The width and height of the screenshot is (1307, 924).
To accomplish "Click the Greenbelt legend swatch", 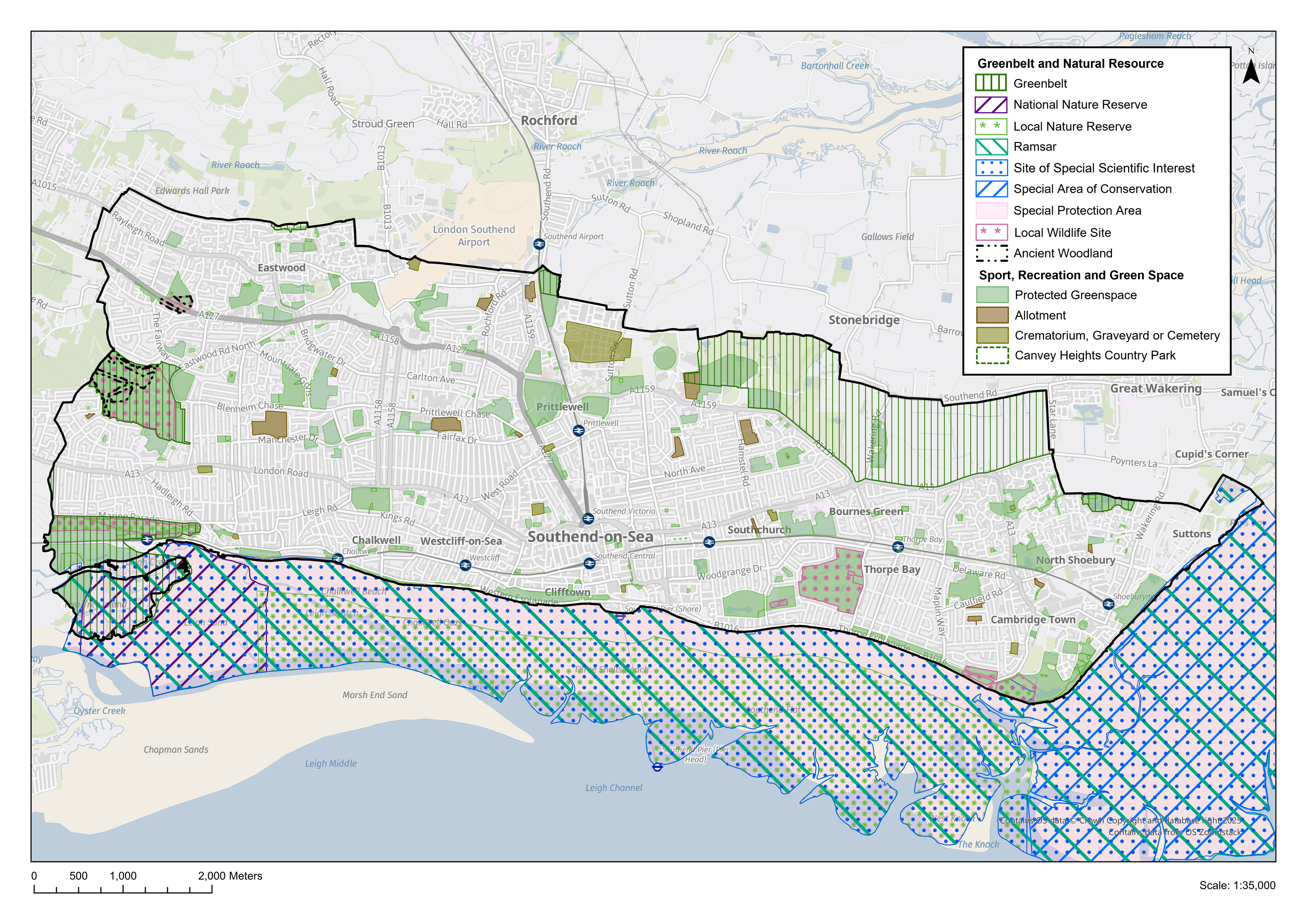I will (991, 83).
